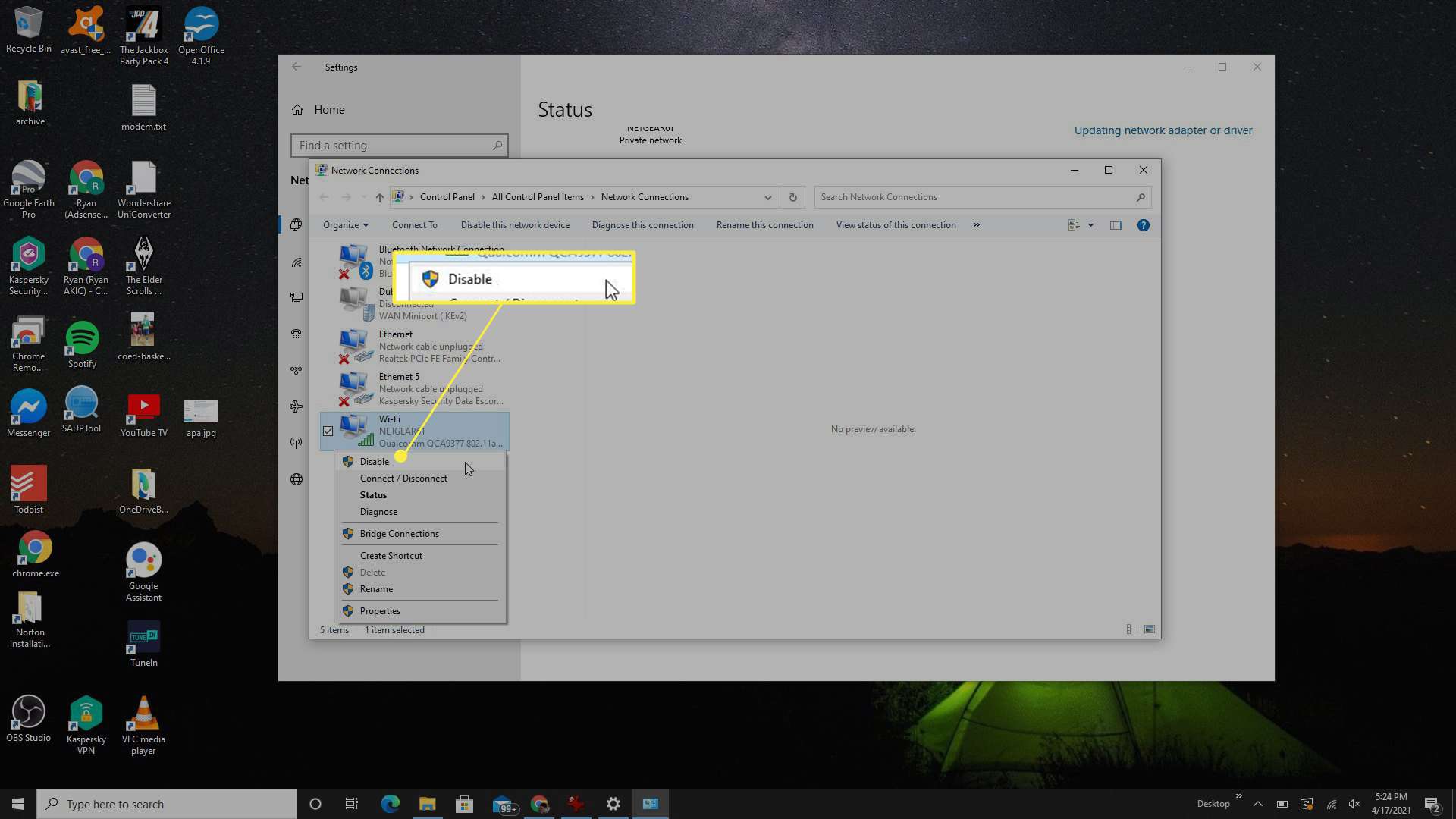Select Connect to toolbar option
The image size is (1456, 819).
pos(414,224)
